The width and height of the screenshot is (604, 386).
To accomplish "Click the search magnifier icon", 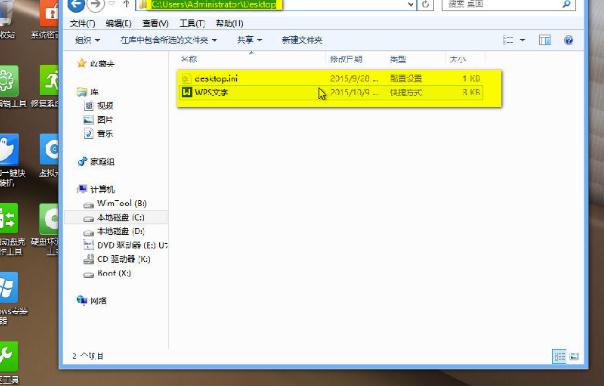I will coord(566,4).
